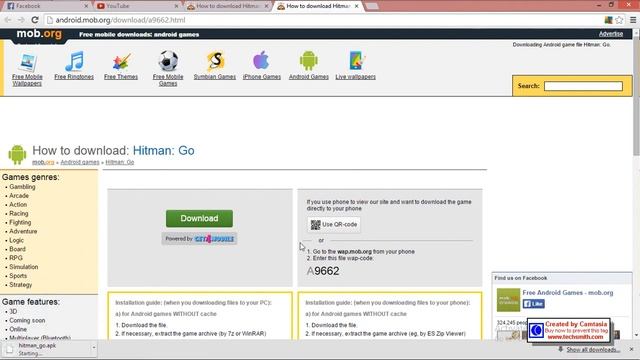Click Free Android Games - mob.org Facebook link
The image size is (640, 360).
(x=568, y=293)
